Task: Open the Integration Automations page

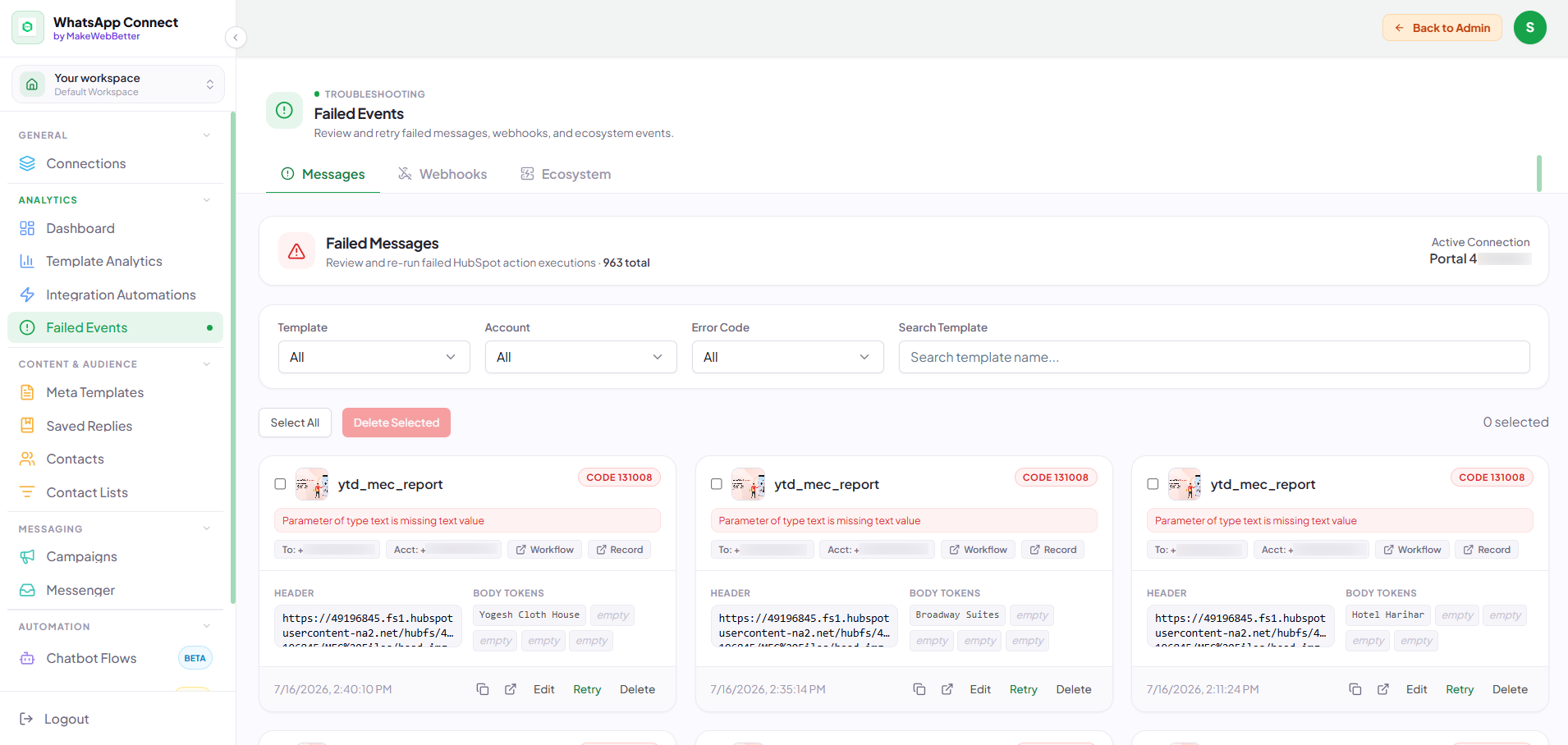Action: (x=115, y=295)
